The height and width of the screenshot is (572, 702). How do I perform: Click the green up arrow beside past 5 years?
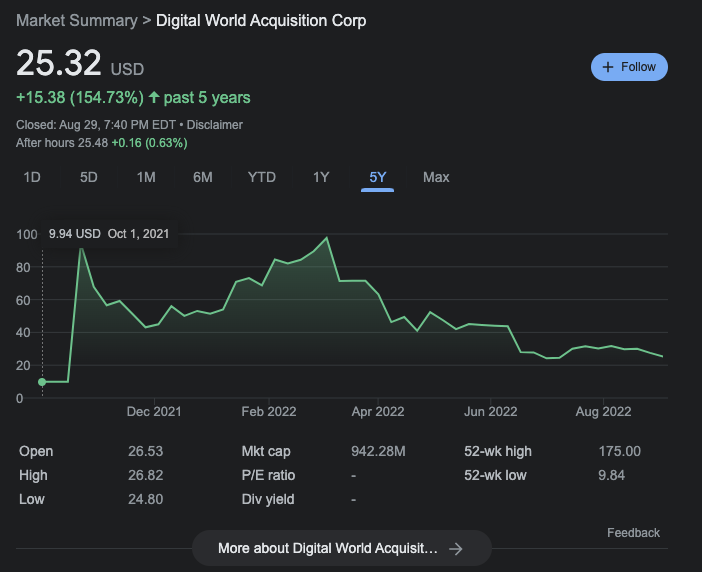[154, 98]
